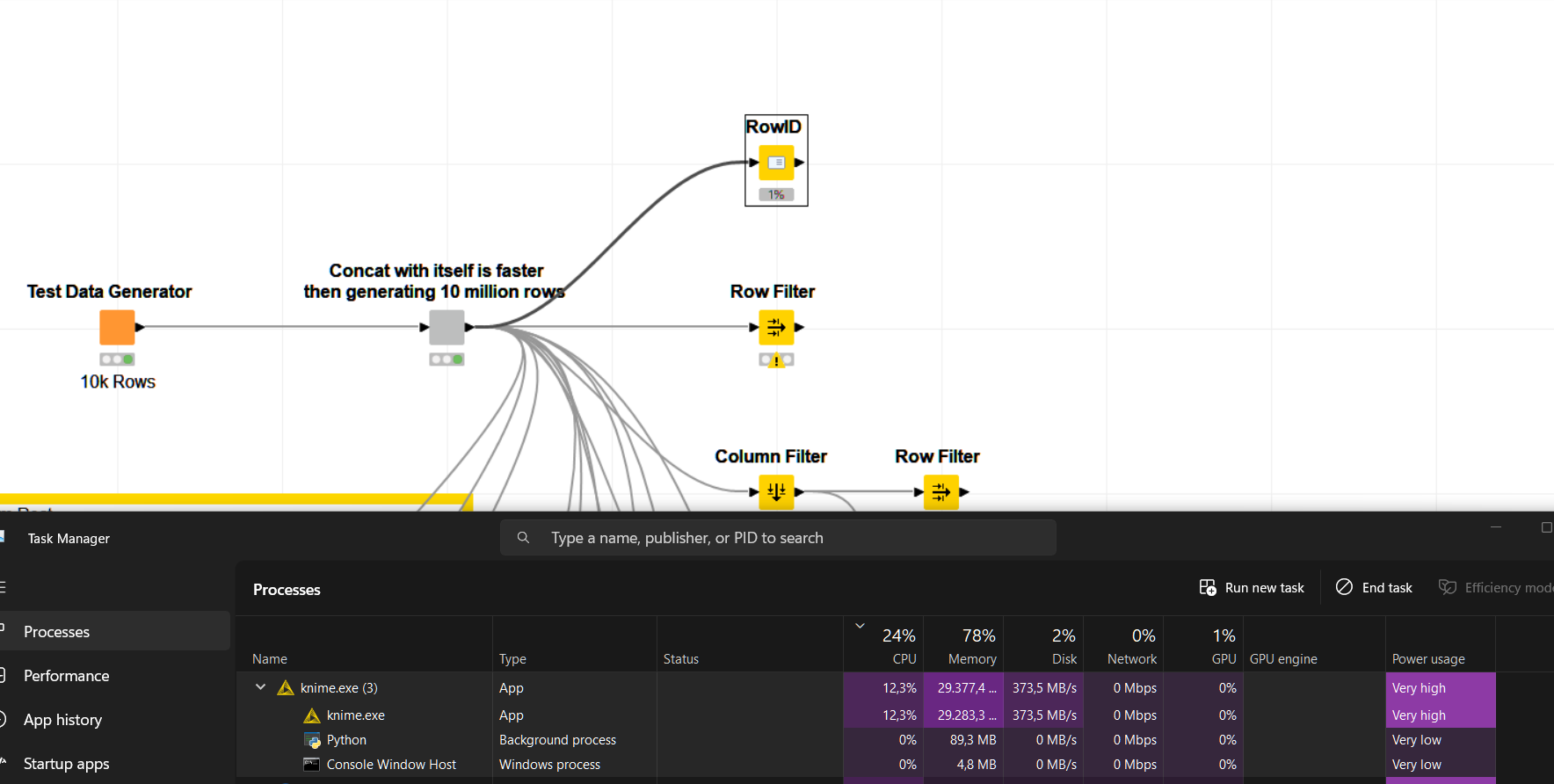Select the child knime.exe process row

[x=866, y=715]
